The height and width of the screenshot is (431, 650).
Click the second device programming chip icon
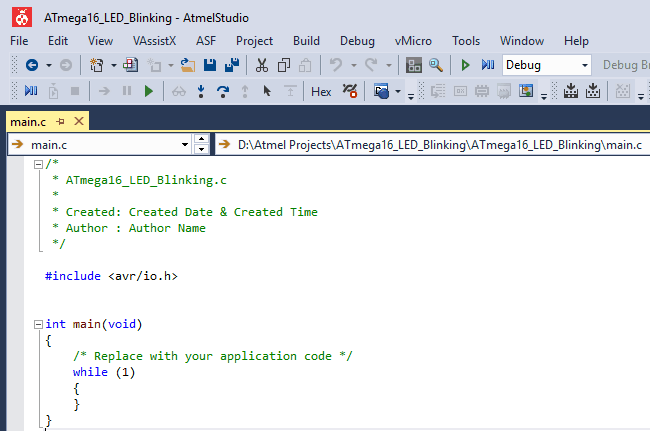click(x=593, y=91)
